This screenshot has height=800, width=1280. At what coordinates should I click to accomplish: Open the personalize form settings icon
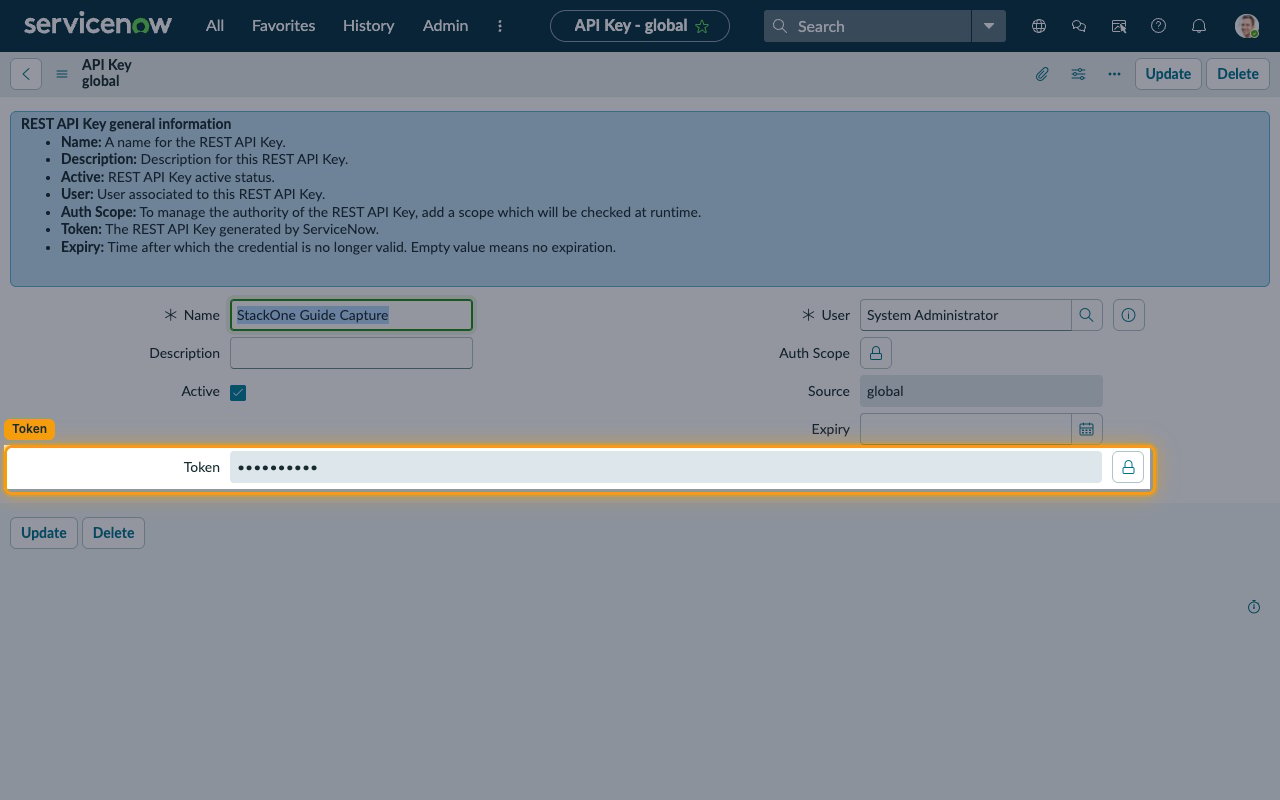pyautogui.click(x=1078, y=74)
